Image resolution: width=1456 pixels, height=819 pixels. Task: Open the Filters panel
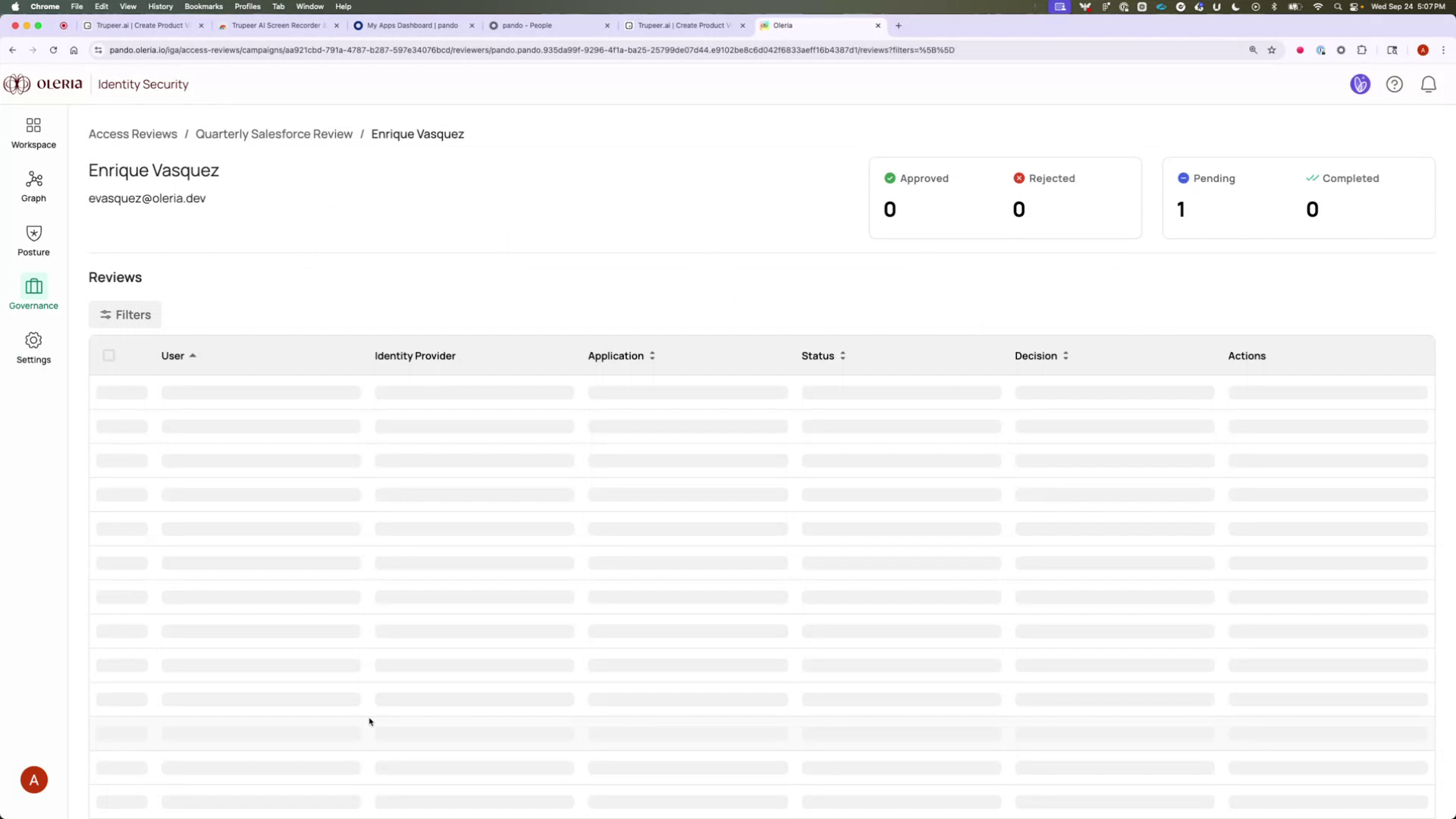(x=124, y=314)
